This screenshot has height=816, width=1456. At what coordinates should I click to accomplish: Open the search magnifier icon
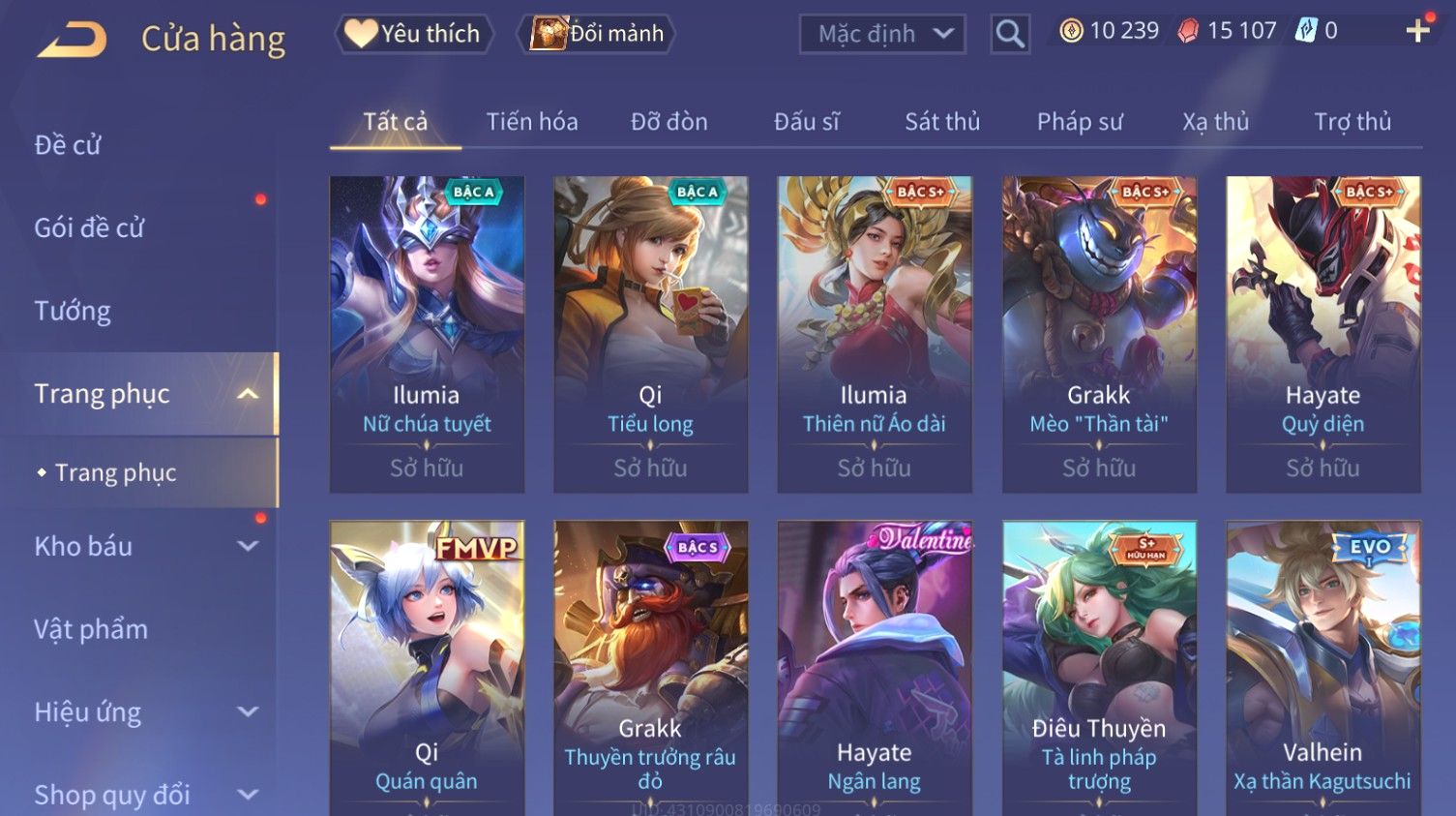click(1010, 35)
